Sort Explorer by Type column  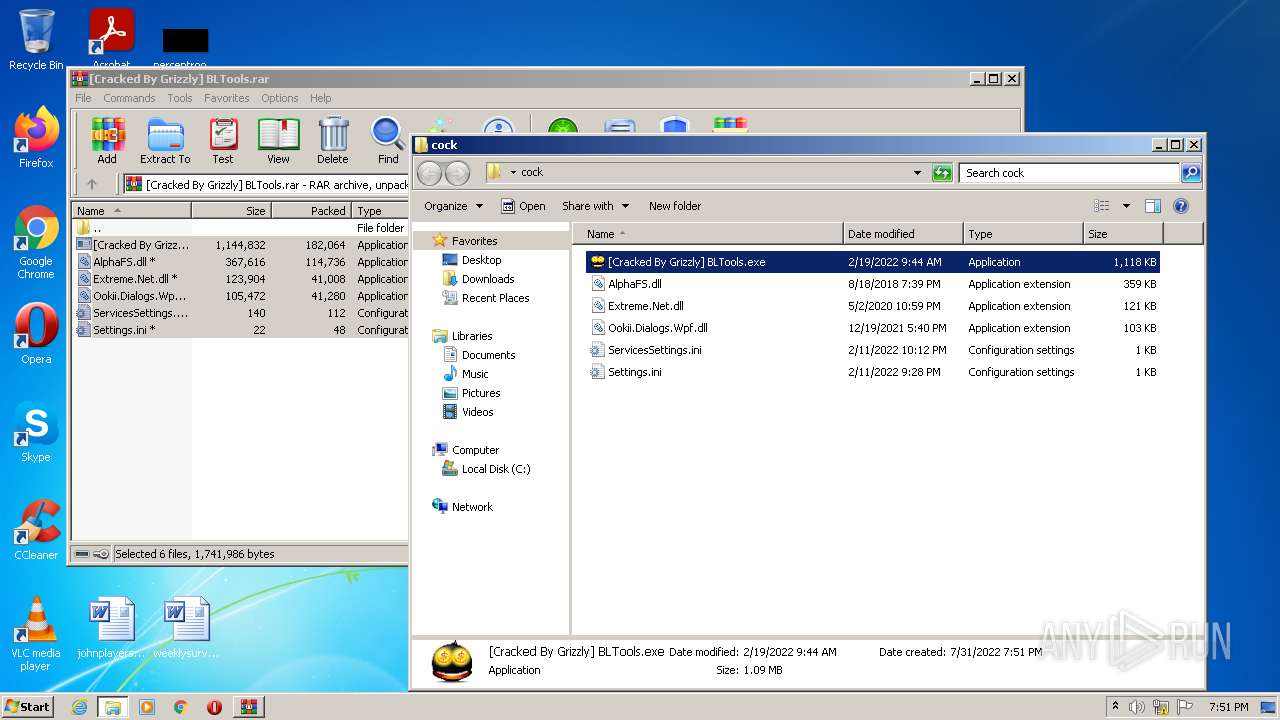coord(1023,234)
